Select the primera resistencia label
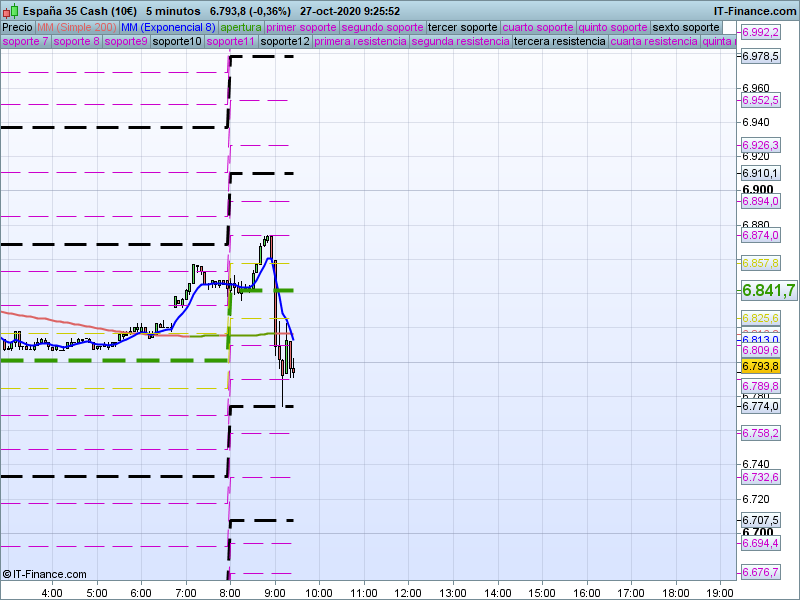Image resolution: width=800 pixels, height=600 pixels. (360, 42)
